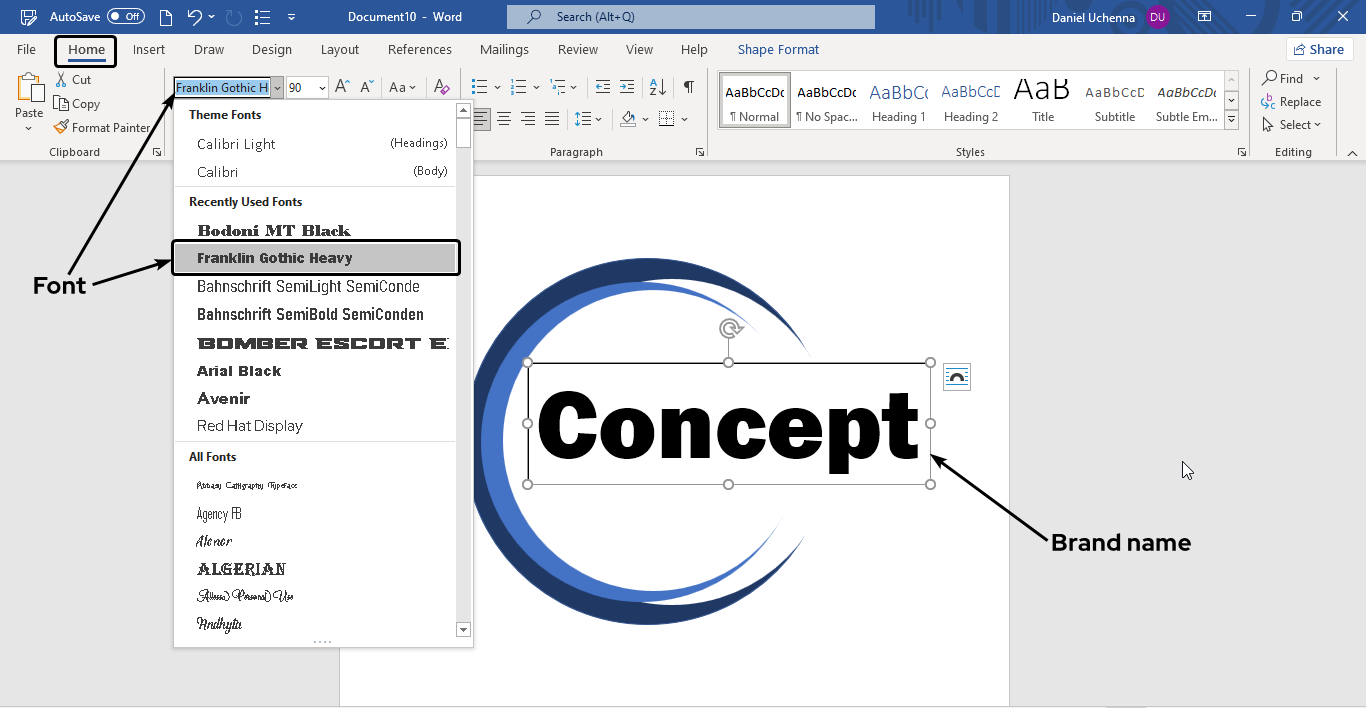Toggle Show/Hide paragraph marks
Image resolution: width=1366 pixels, height=708 pixels.
tap(689, 88)
